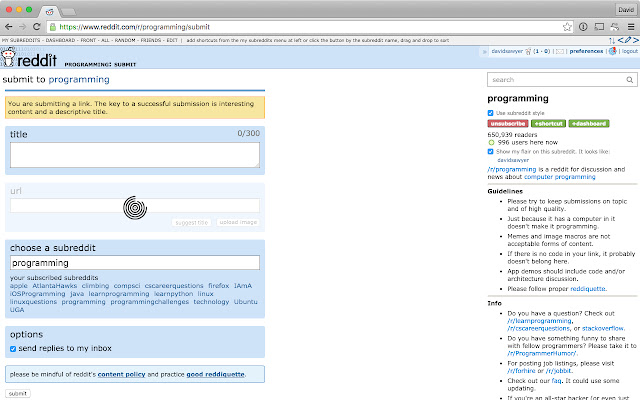Click the title text area
640x400 pixels.
pos(135,155)
